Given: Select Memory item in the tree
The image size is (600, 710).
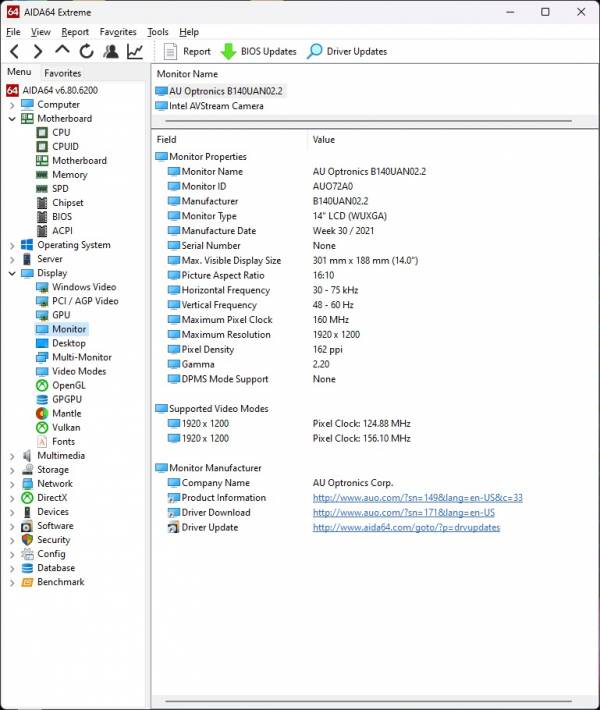Looking at the screenshot, I should 69,175.
